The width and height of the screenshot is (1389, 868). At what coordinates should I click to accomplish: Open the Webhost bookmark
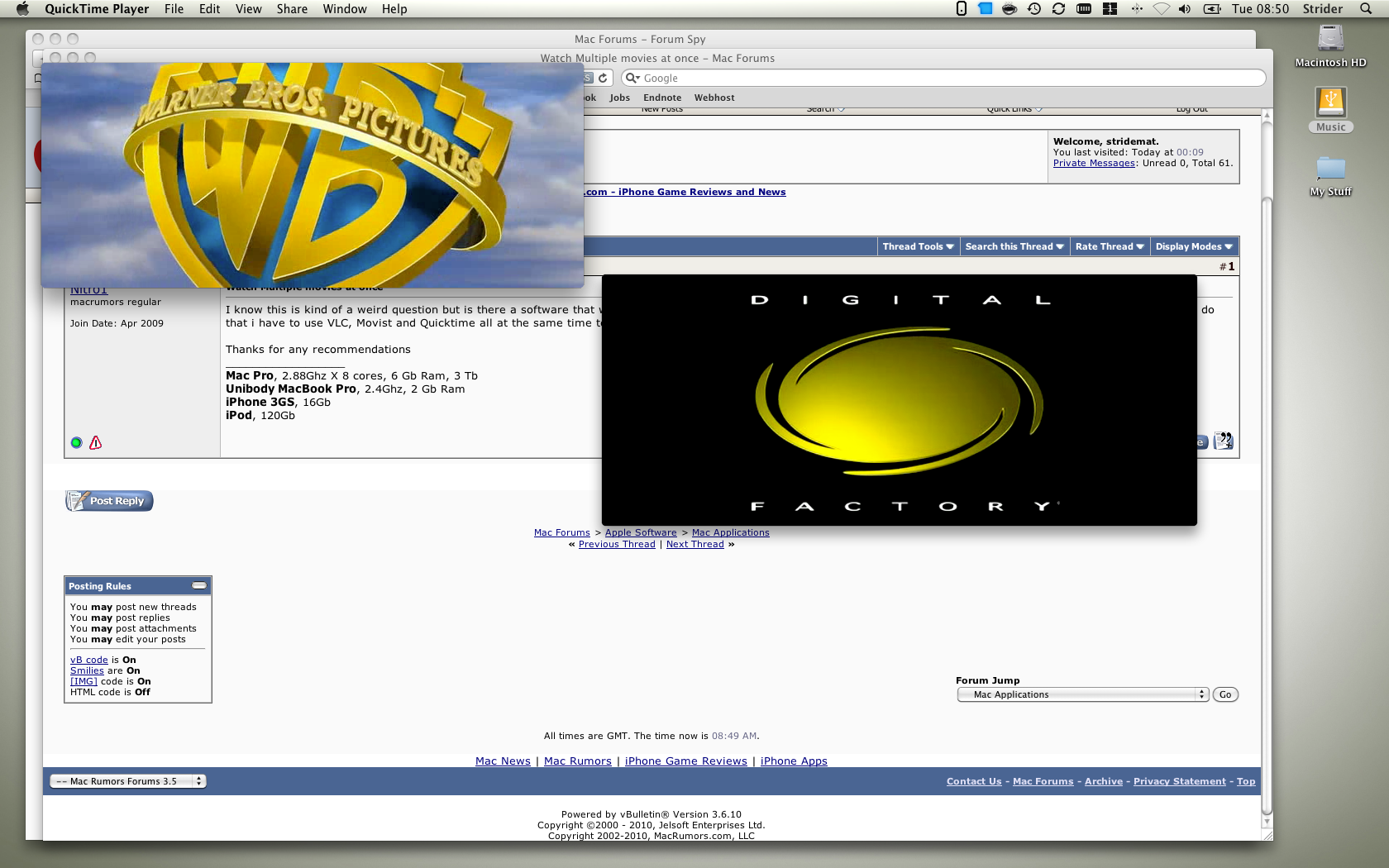click(714, 98)
